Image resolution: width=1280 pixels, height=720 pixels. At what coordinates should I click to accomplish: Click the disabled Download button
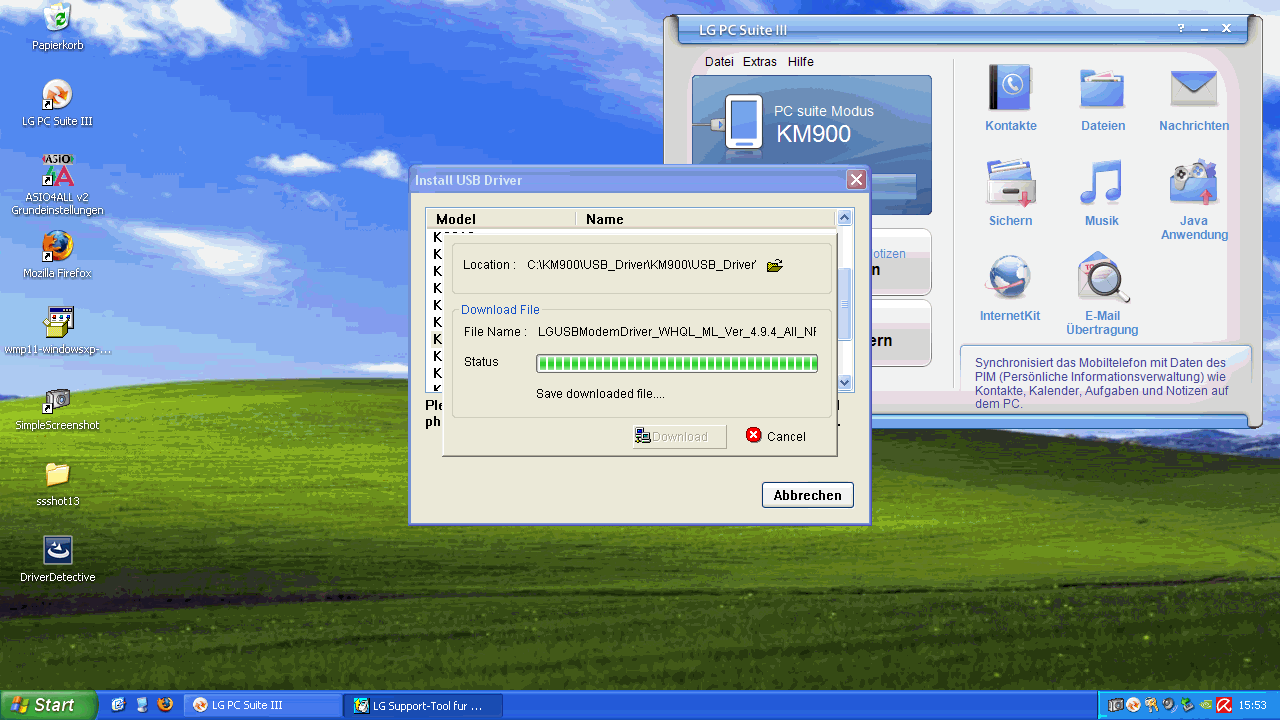point(680,436)
